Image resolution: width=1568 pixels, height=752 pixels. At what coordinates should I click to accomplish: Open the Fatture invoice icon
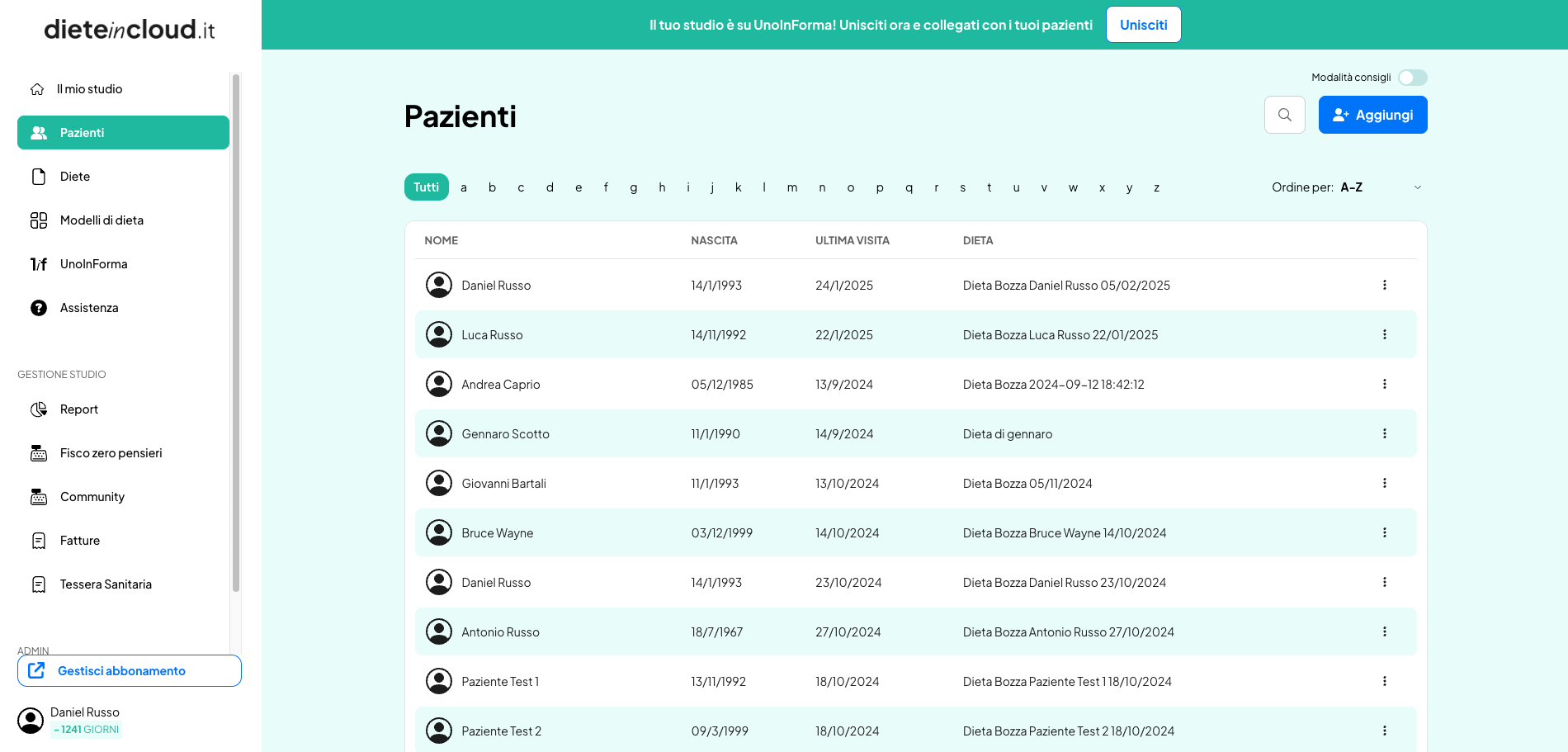tap(39, 541)
